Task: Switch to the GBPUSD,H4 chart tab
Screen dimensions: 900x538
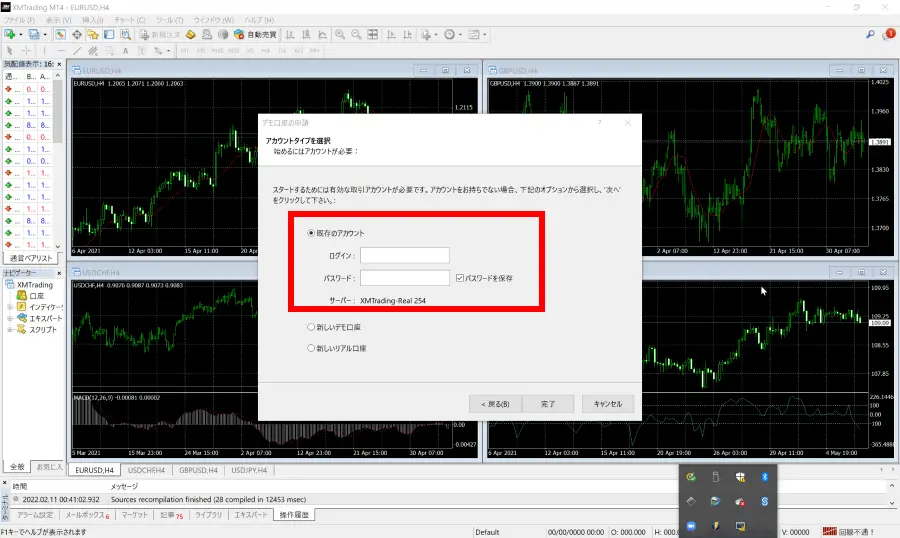Action: [x=198, y=470]
